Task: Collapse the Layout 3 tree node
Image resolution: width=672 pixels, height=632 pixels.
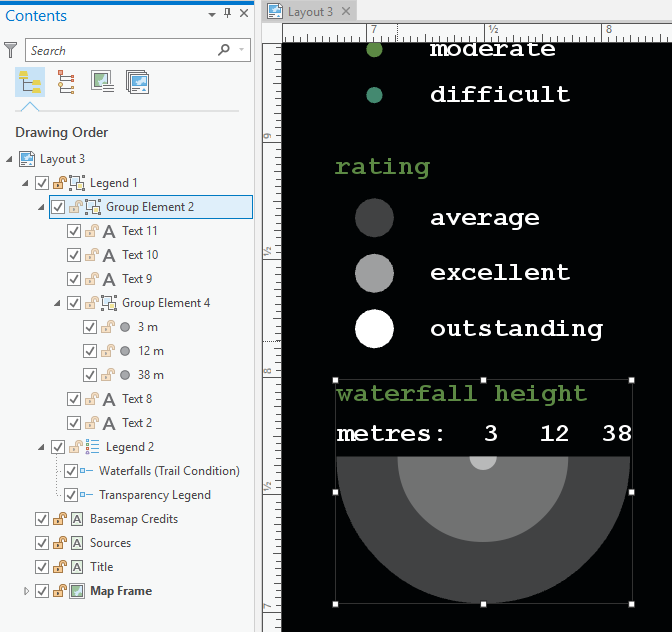Action: (9, 159)
